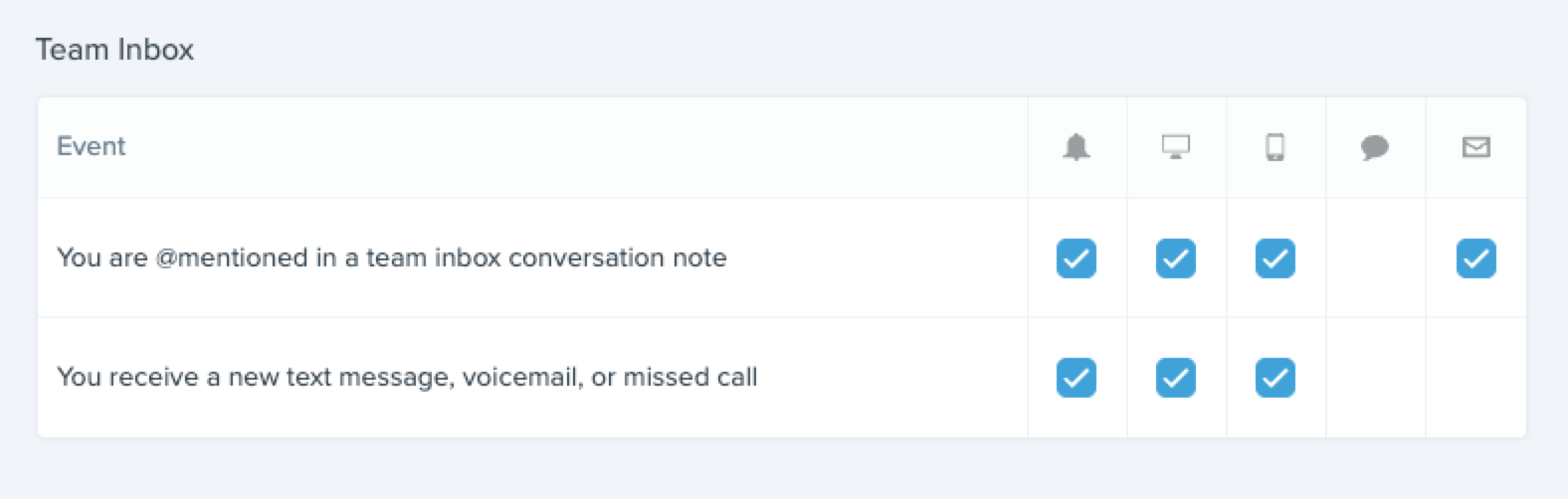The height and width of the screenshot is (499, 1568).
Task: Click the word @mentioned in the first event
Action: 231,257
